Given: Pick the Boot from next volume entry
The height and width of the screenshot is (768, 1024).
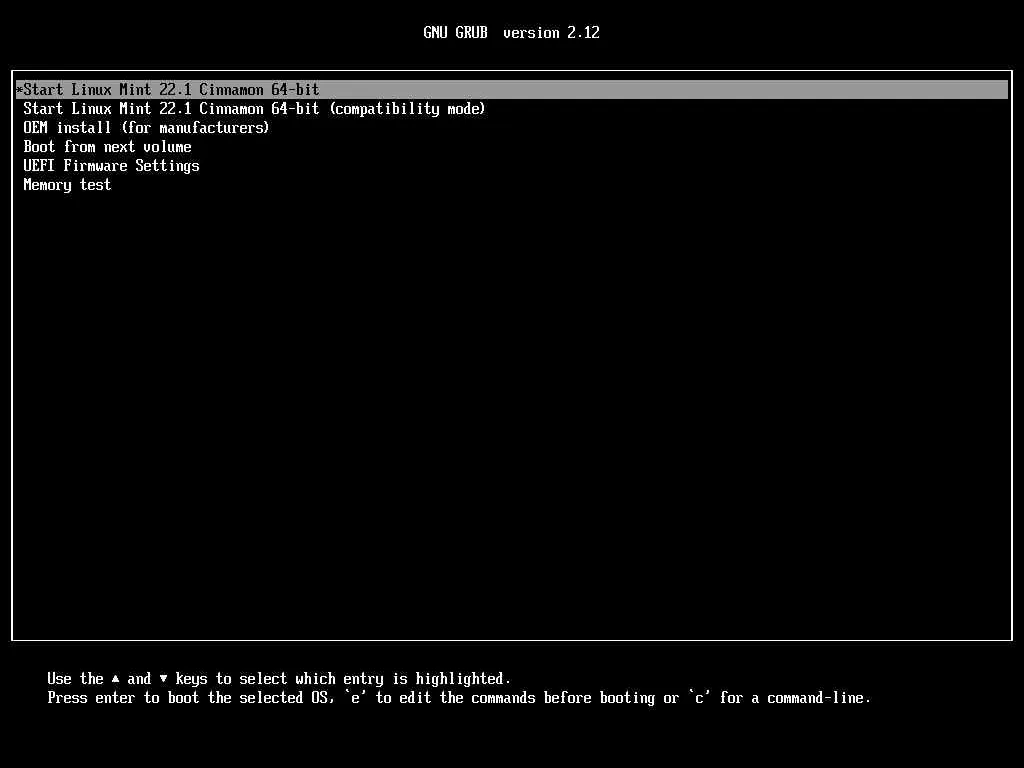Looking at the screenshot, I should pos(107,147).
